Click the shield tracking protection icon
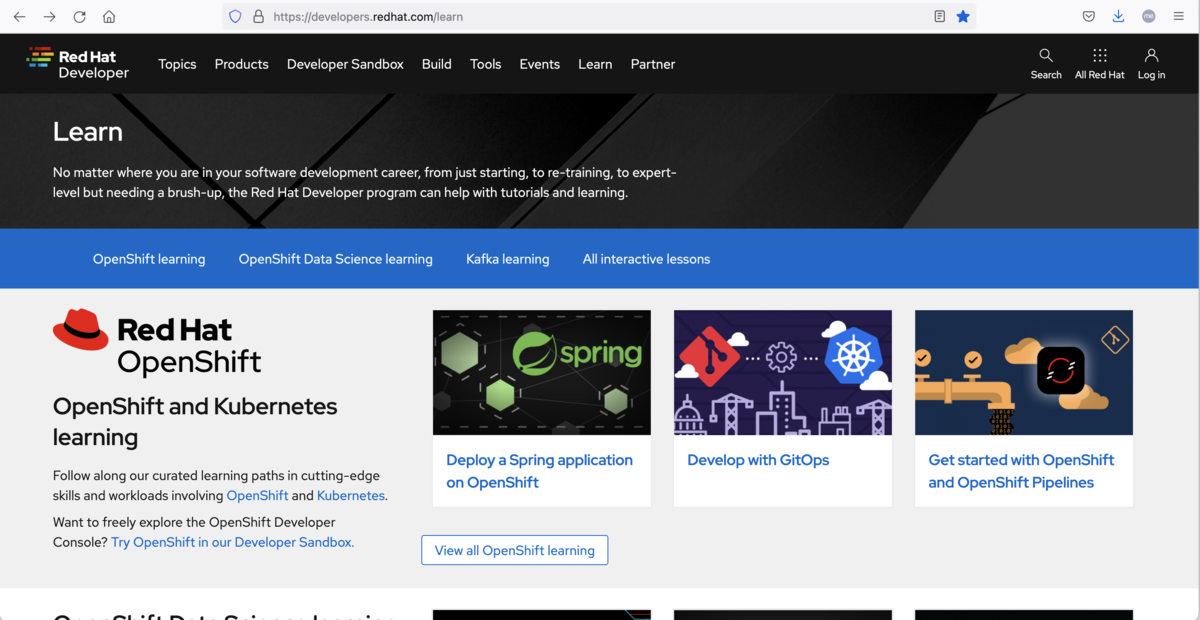Image resolution: width=1200 pixels, height=620 pixels. pos(236,17)
